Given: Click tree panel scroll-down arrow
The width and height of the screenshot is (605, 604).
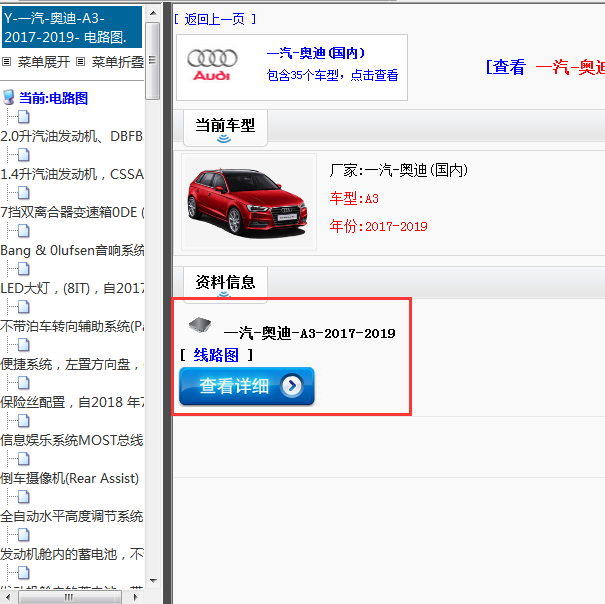Looking at the screenshot, I should coord(153,580).
